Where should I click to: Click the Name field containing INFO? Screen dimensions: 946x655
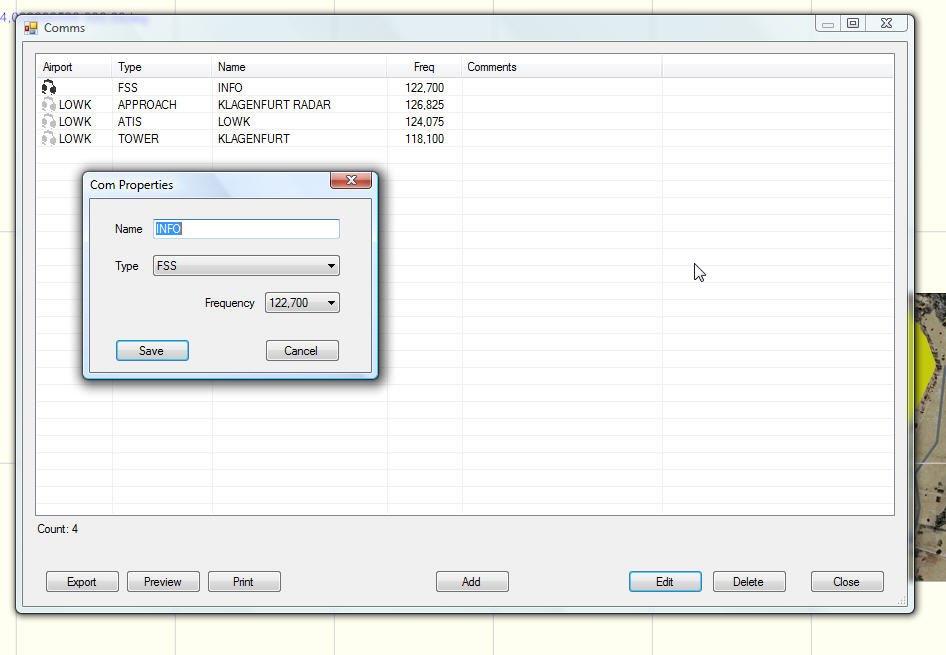coord(246,229)
